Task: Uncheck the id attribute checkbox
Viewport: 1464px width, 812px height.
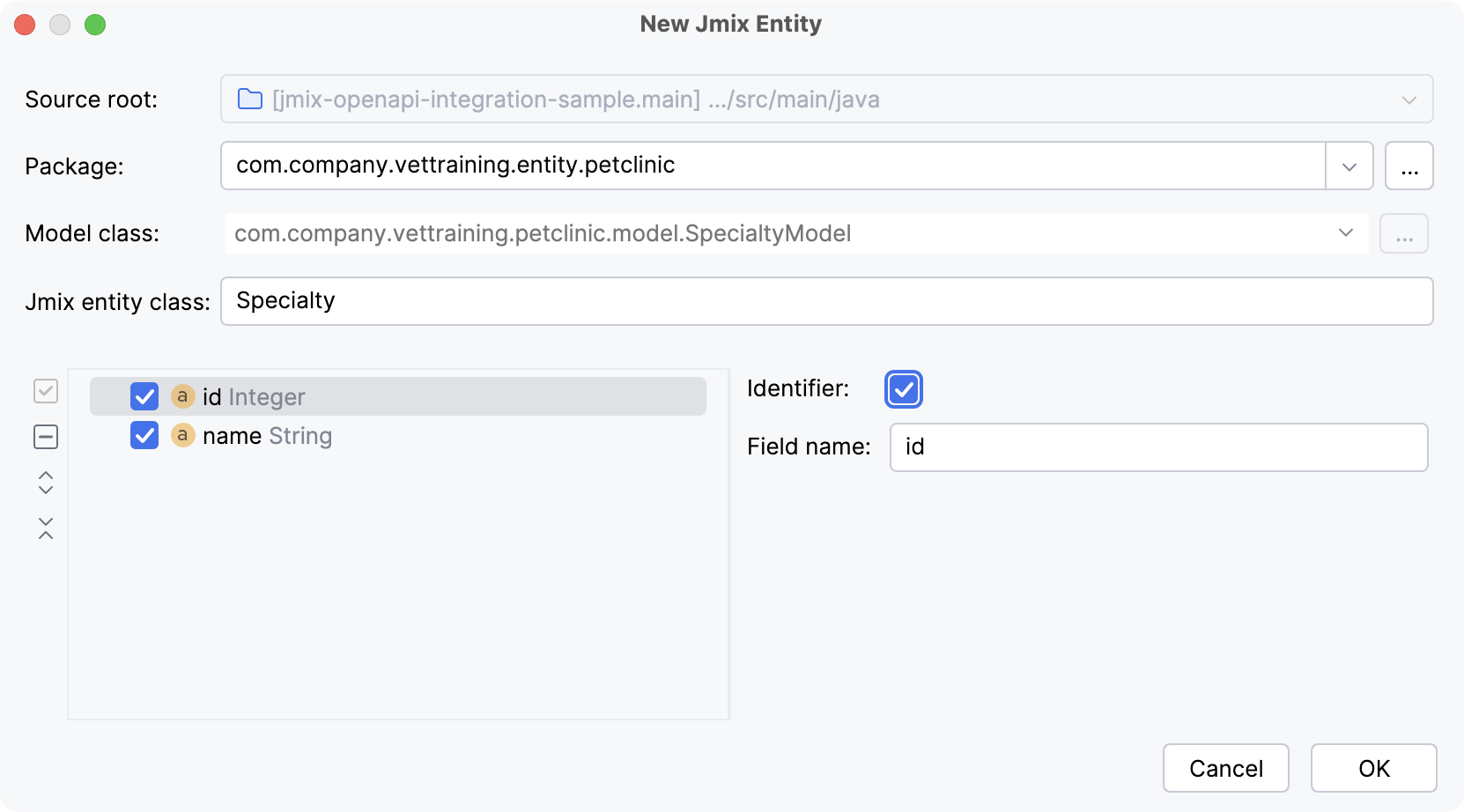Action: point(144,396)
